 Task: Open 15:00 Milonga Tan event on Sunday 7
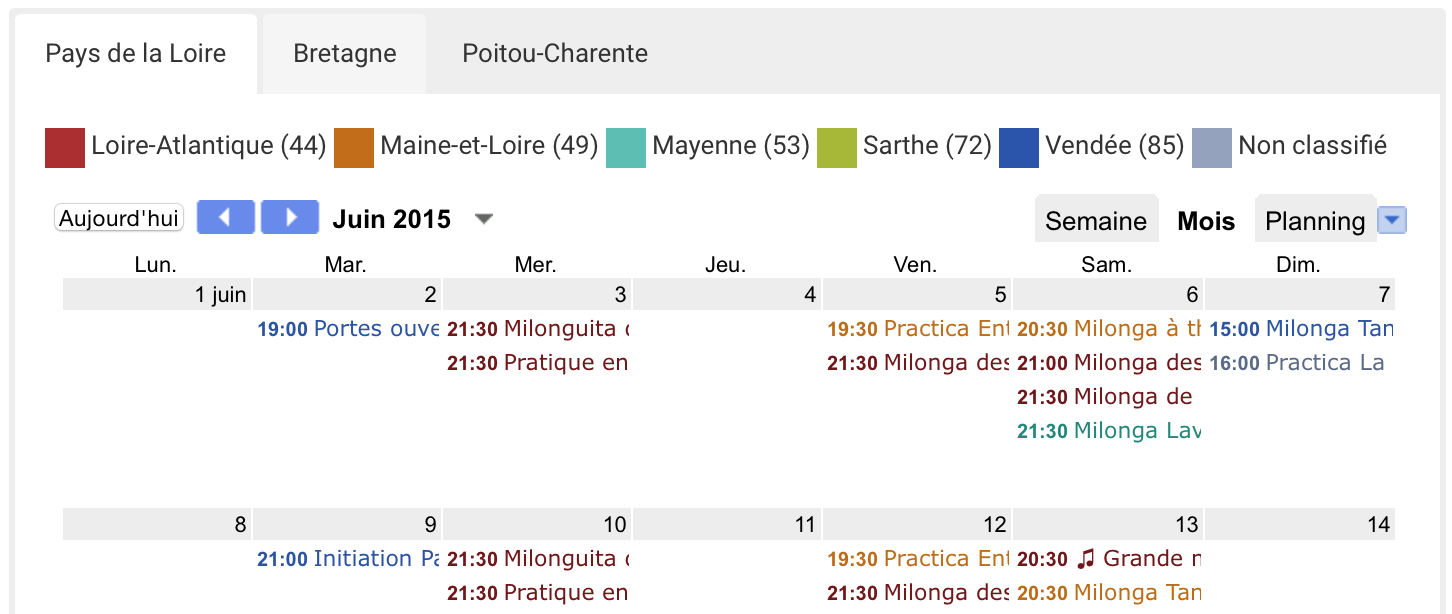(x=1300, y=329)
